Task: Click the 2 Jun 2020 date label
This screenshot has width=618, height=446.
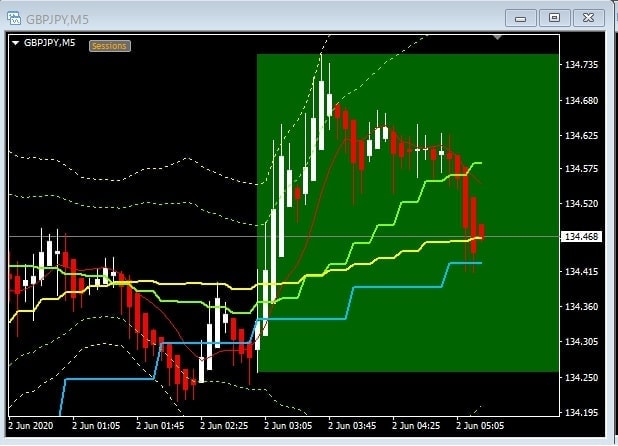Action: 30,424
